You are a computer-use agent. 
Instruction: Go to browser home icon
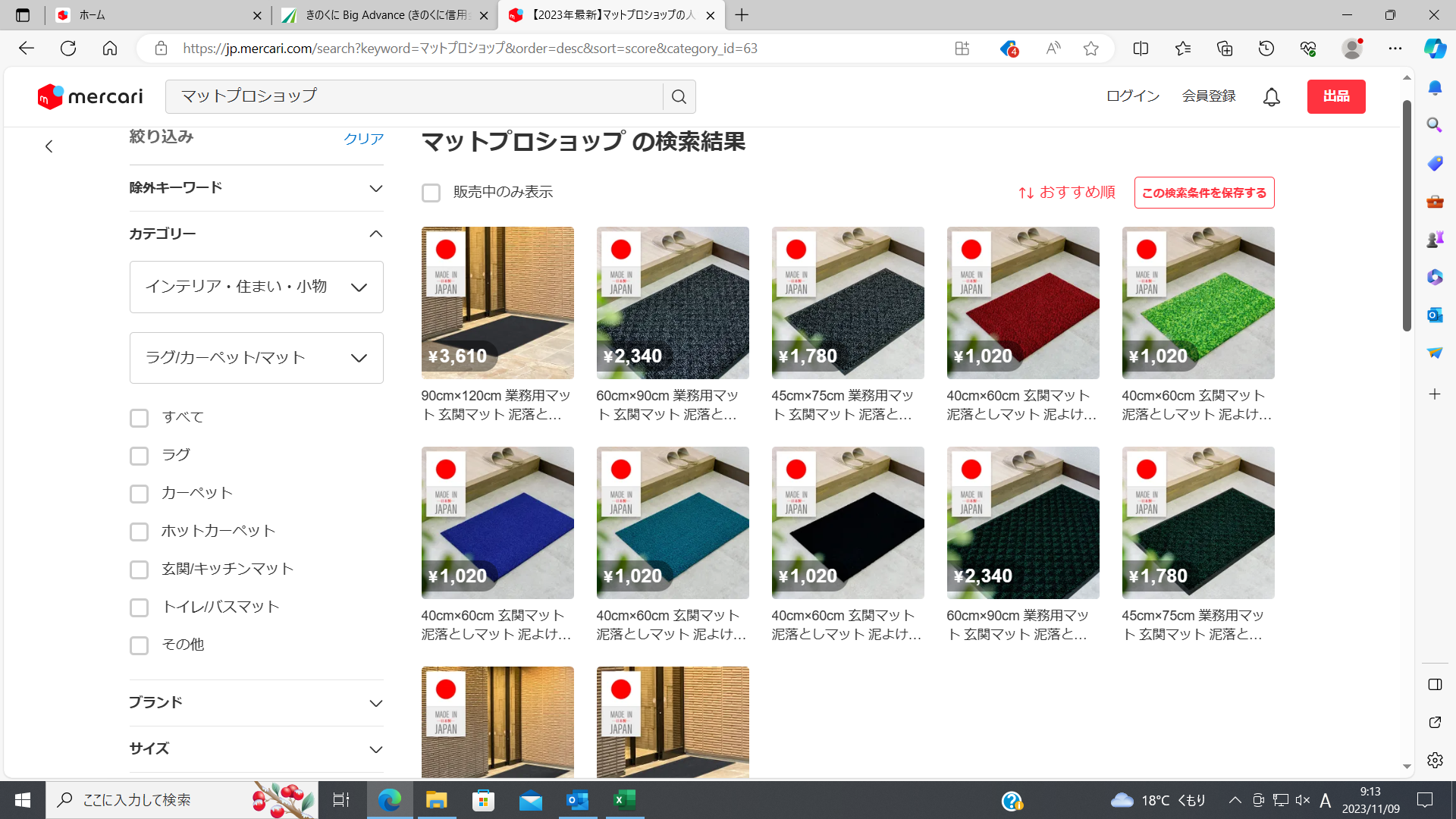point(110,49)
